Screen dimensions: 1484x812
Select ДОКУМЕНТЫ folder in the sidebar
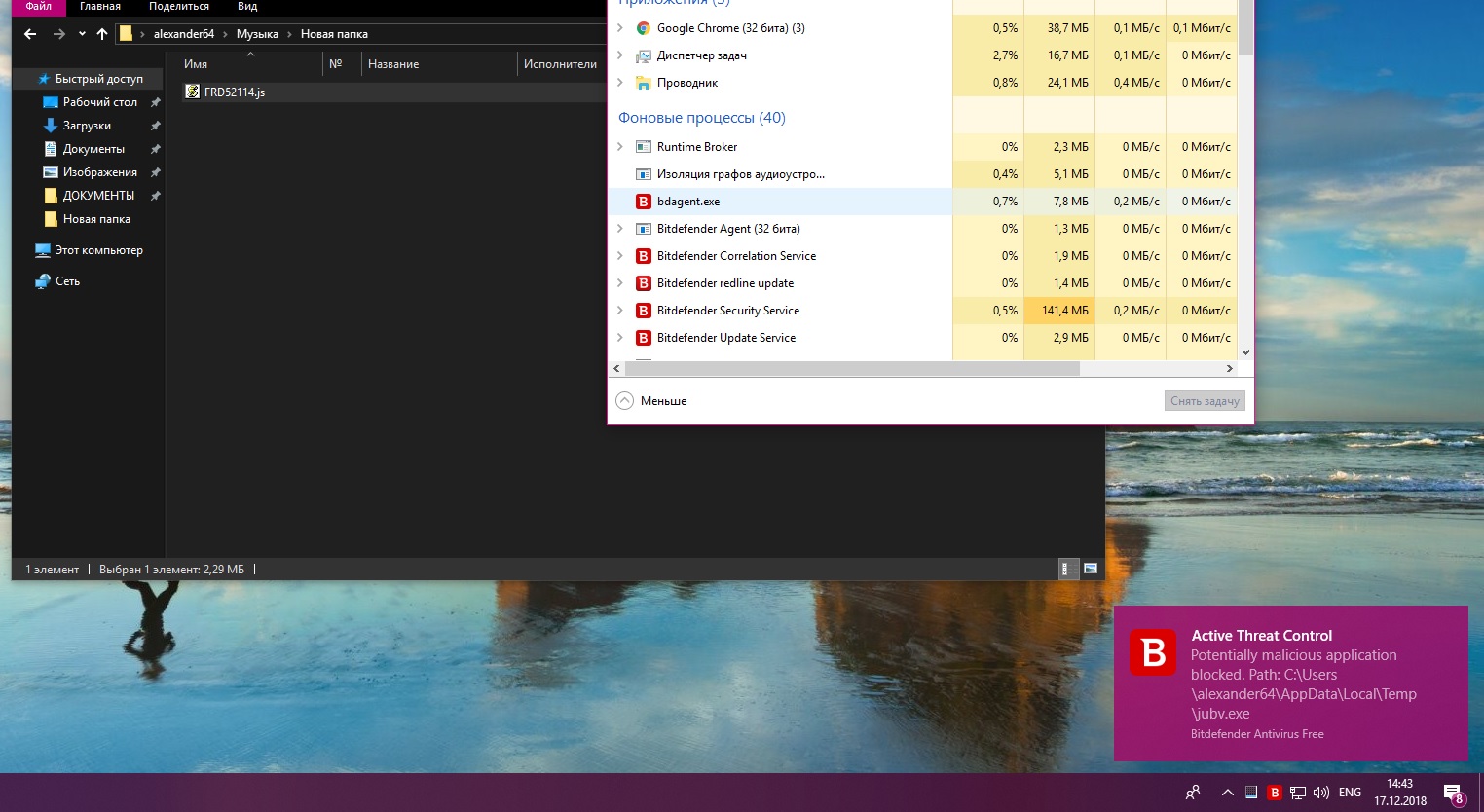[x=98, y=196]
